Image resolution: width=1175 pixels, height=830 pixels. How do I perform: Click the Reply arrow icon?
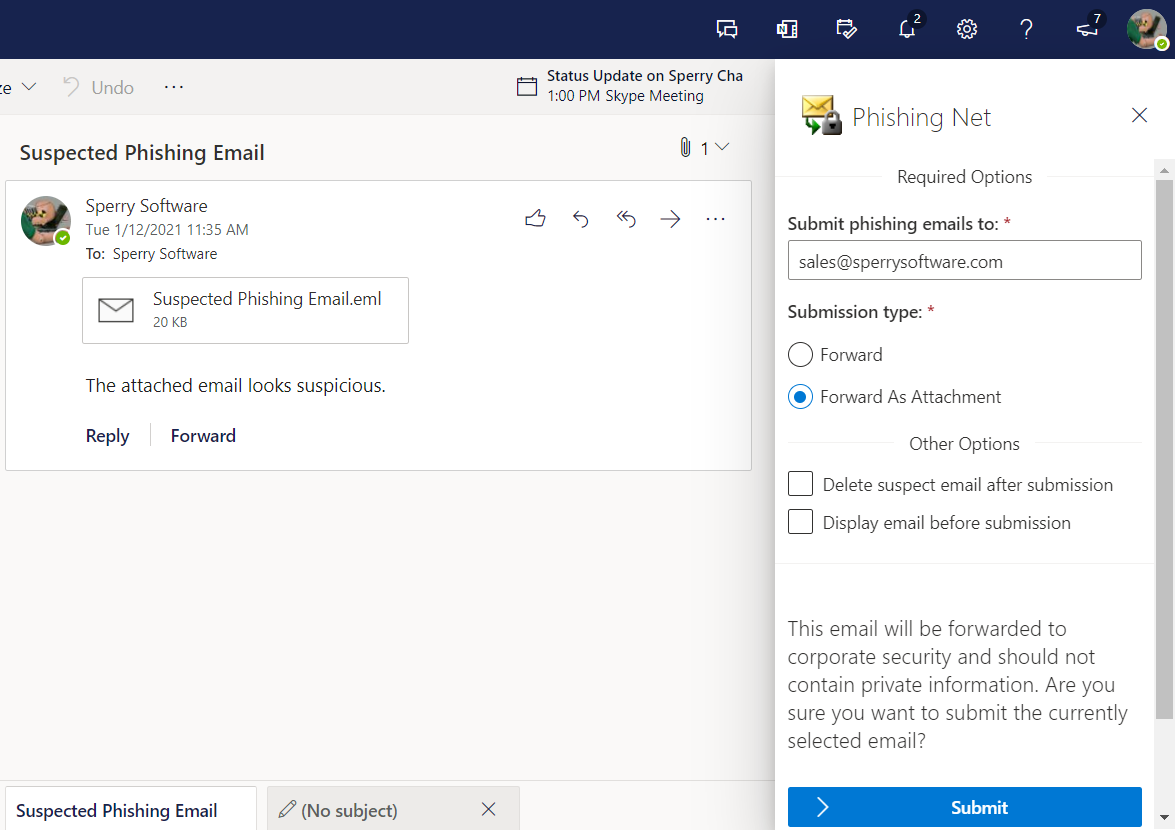point(581,219)
